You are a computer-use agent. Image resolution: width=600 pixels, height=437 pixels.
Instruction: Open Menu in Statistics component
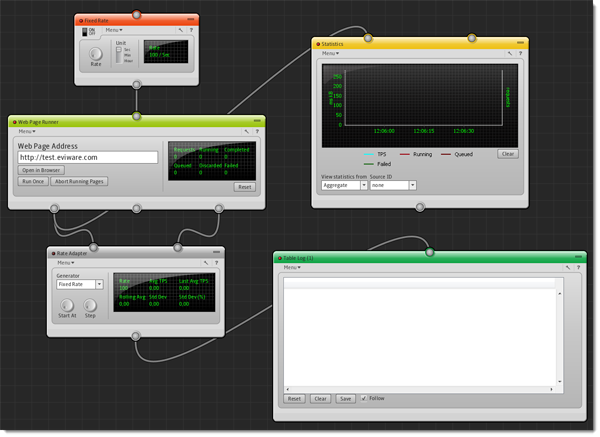tap(330, 54)
